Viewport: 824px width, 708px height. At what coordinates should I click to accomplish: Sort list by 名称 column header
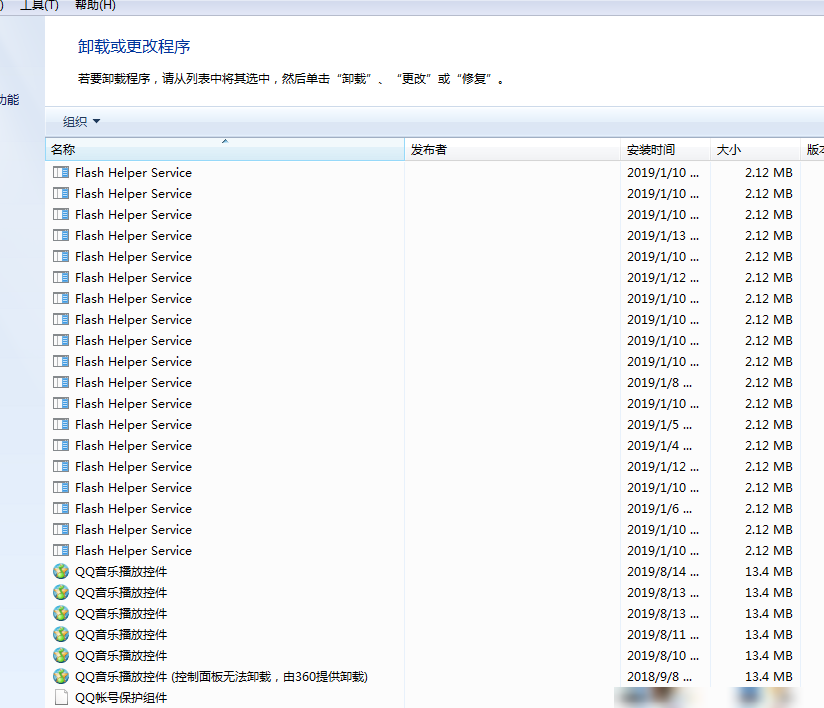pos(225,149)
